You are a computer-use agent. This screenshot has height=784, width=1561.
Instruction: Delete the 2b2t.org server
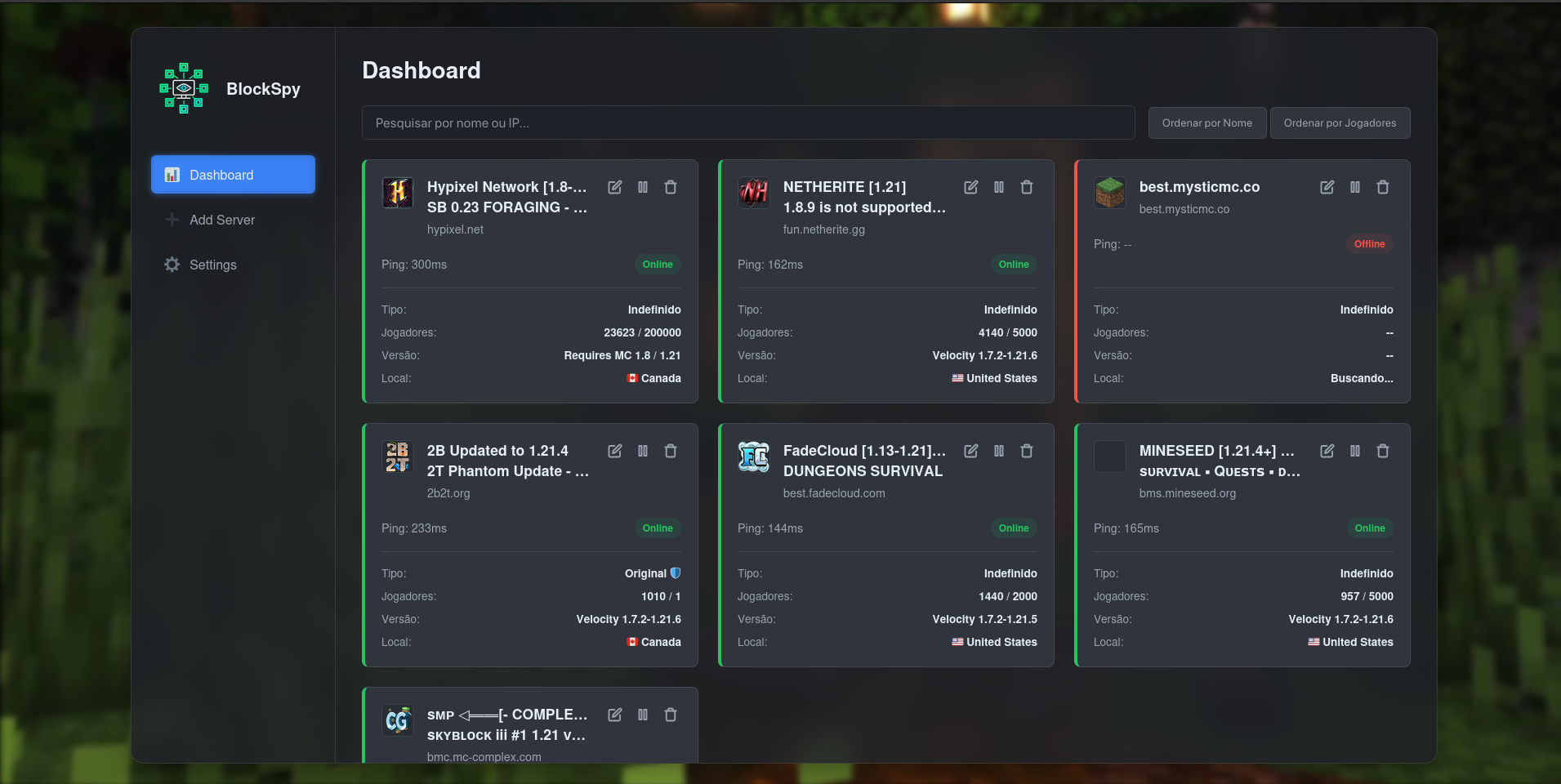click(x=671, y=451)
